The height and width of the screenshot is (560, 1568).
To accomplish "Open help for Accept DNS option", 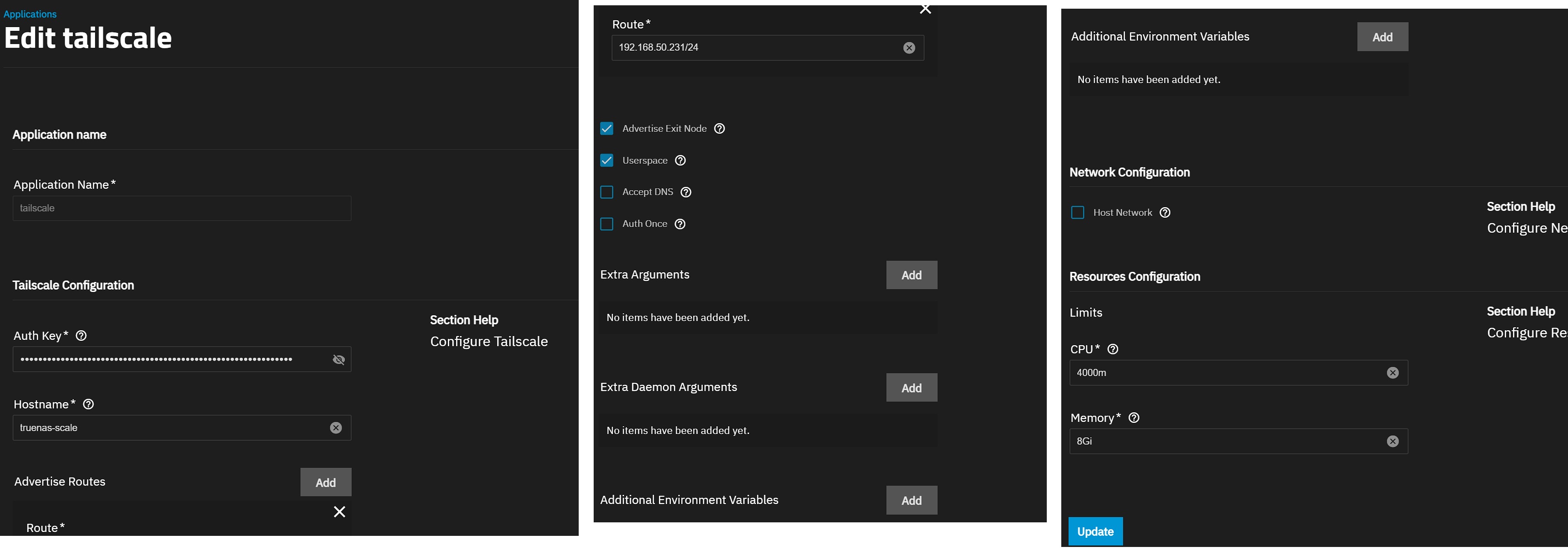I will pyautogui.click(x=686, y=192).
